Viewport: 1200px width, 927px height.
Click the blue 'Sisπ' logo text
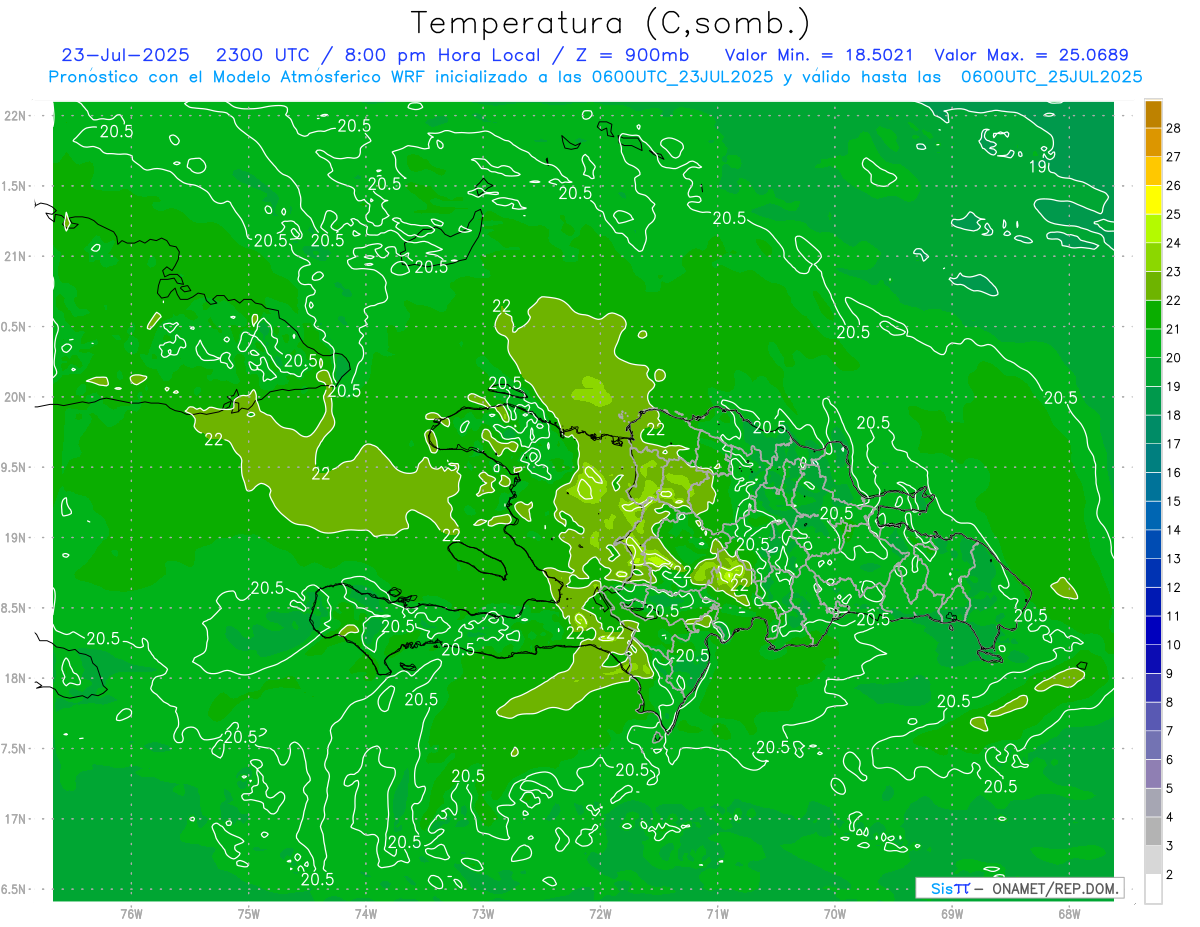coord(949,888)
